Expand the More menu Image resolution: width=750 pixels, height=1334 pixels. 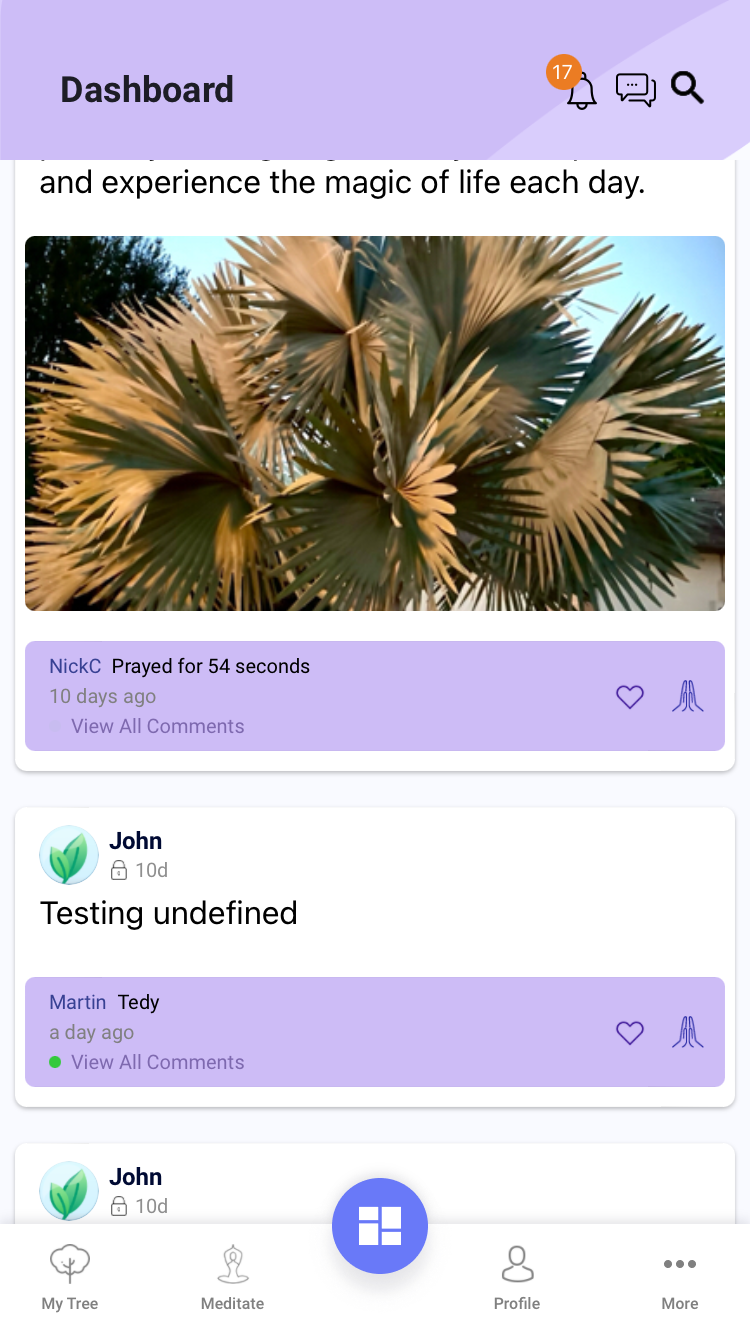click(x=680, y=1278)
